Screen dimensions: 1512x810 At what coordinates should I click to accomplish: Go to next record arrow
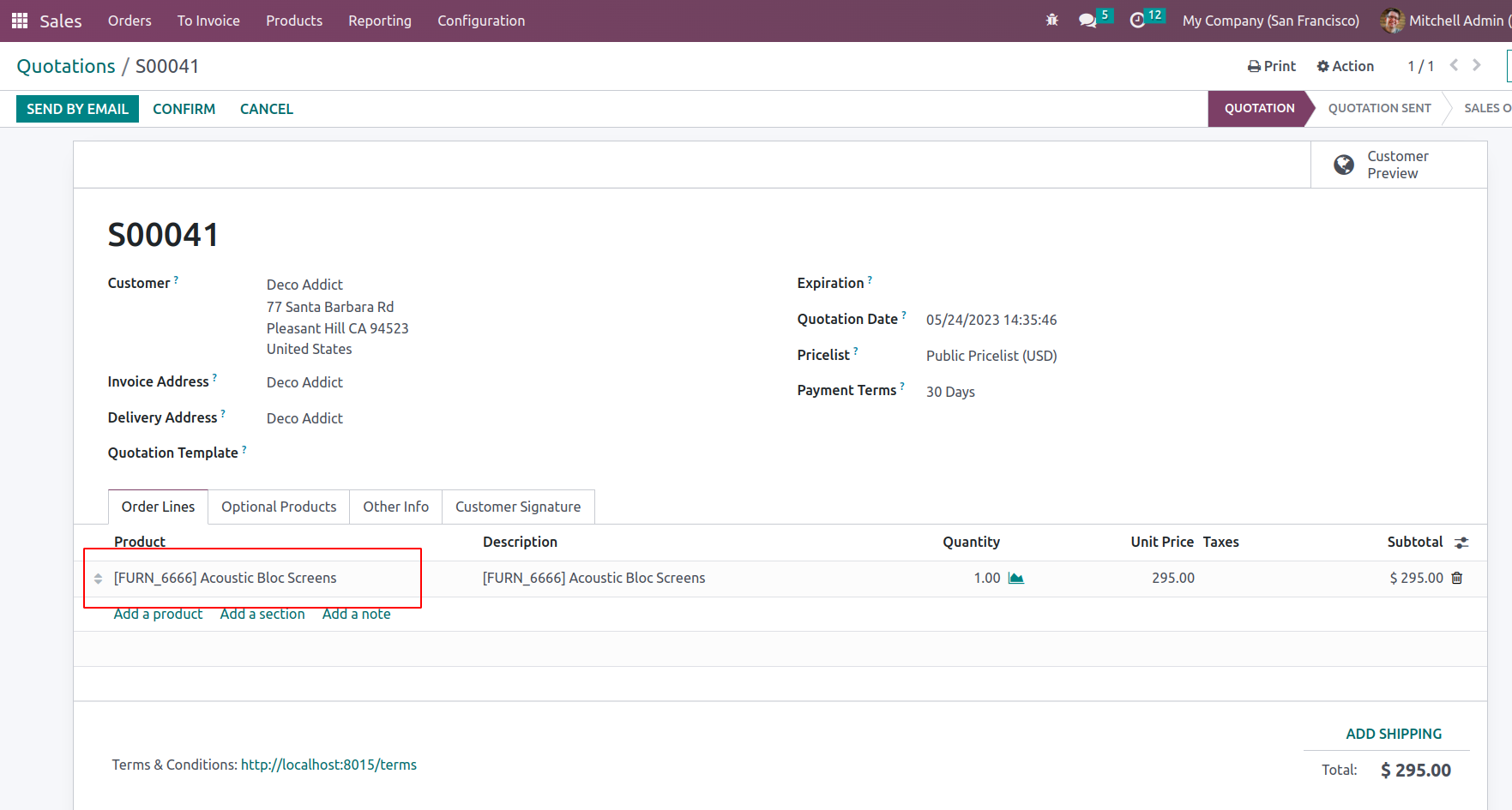click(x=1477, y=65)
